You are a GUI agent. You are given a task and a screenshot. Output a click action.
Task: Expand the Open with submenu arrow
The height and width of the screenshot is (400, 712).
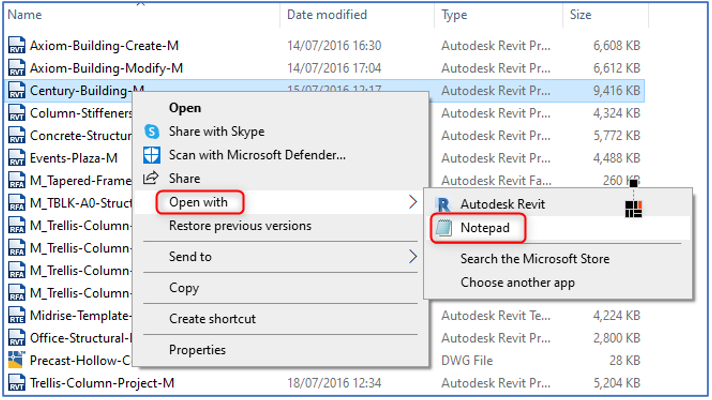click(412, 202)
